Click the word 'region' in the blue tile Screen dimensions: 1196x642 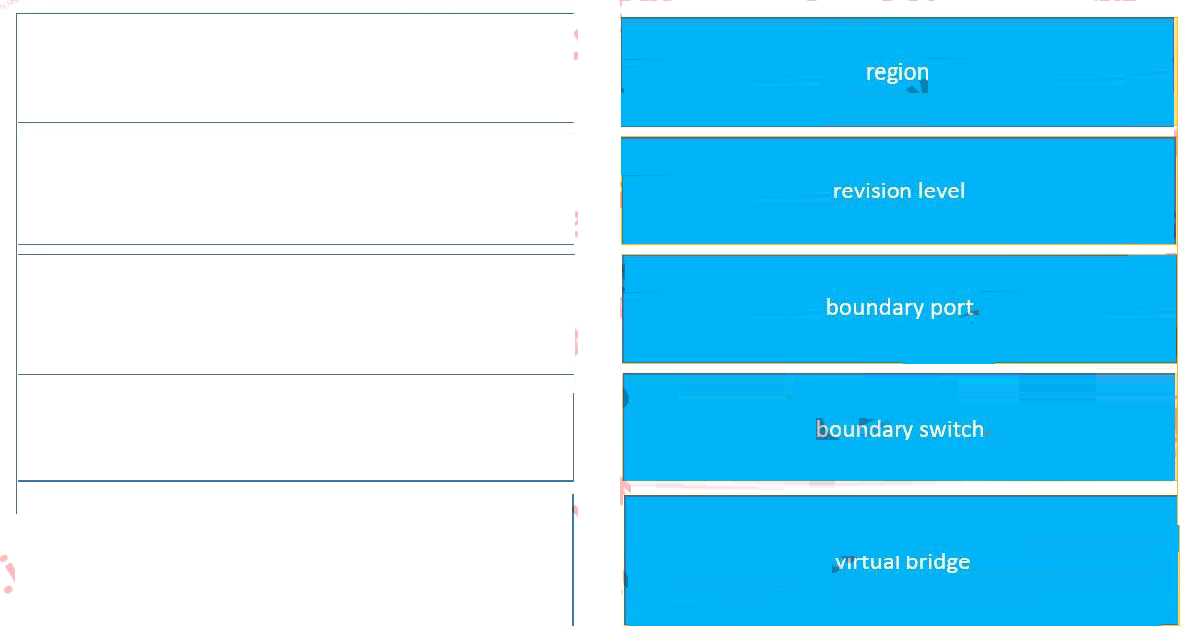click(897, 72)
